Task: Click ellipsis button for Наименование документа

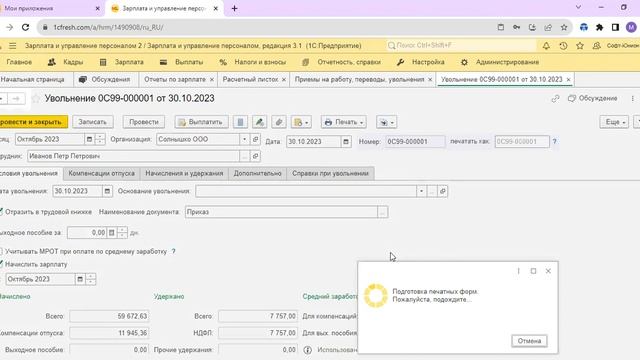Action: pos(382,212)
